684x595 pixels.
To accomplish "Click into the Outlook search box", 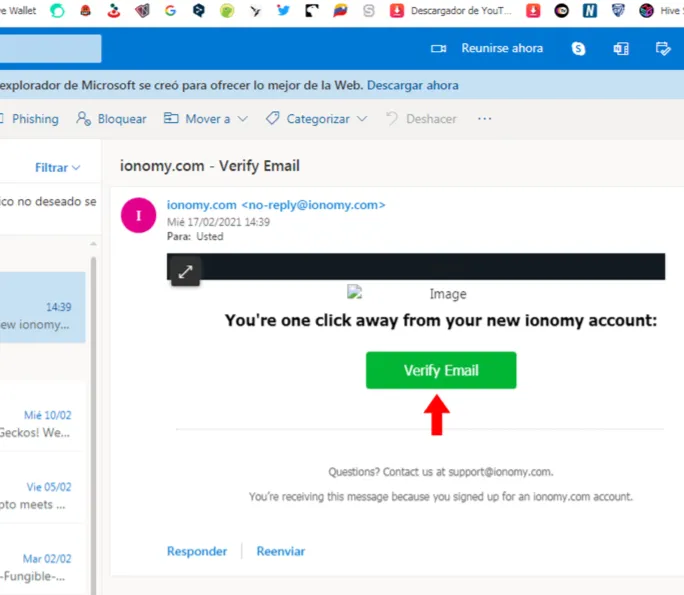I will 50,48.
